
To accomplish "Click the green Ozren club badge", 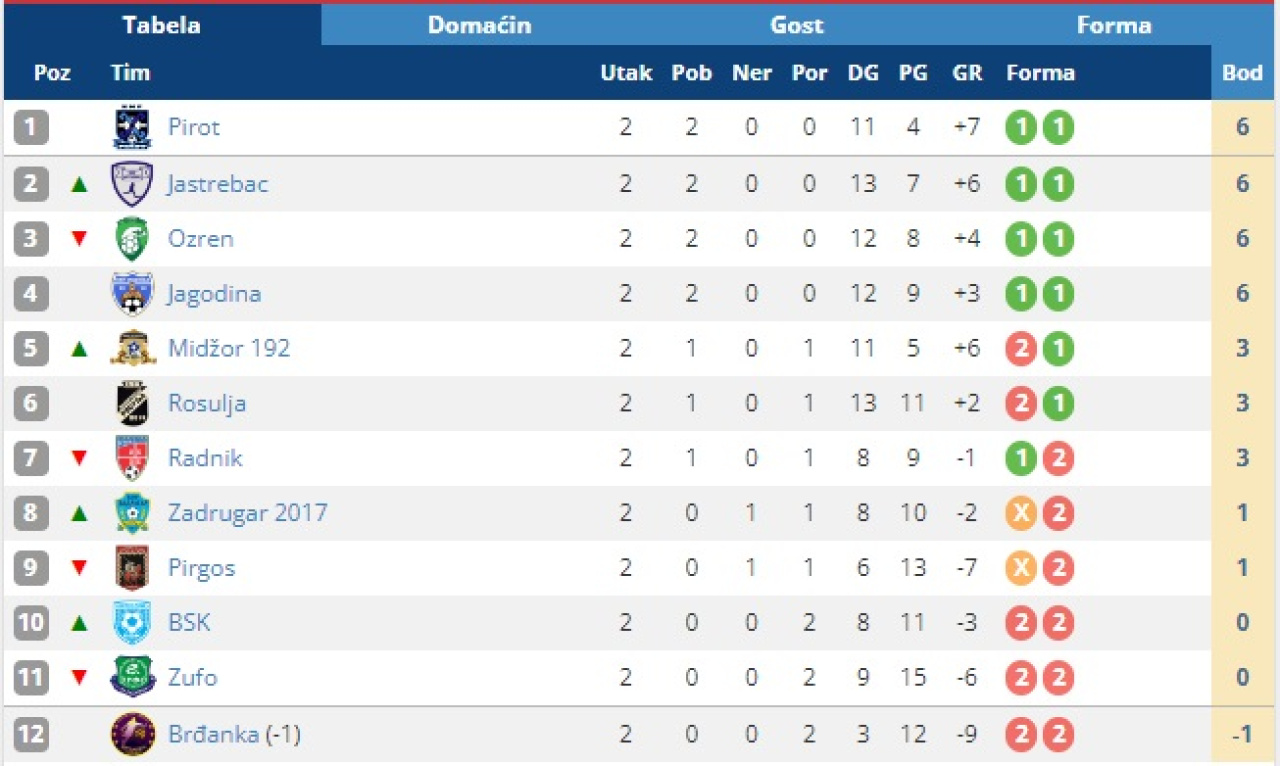I will [132, 239].
